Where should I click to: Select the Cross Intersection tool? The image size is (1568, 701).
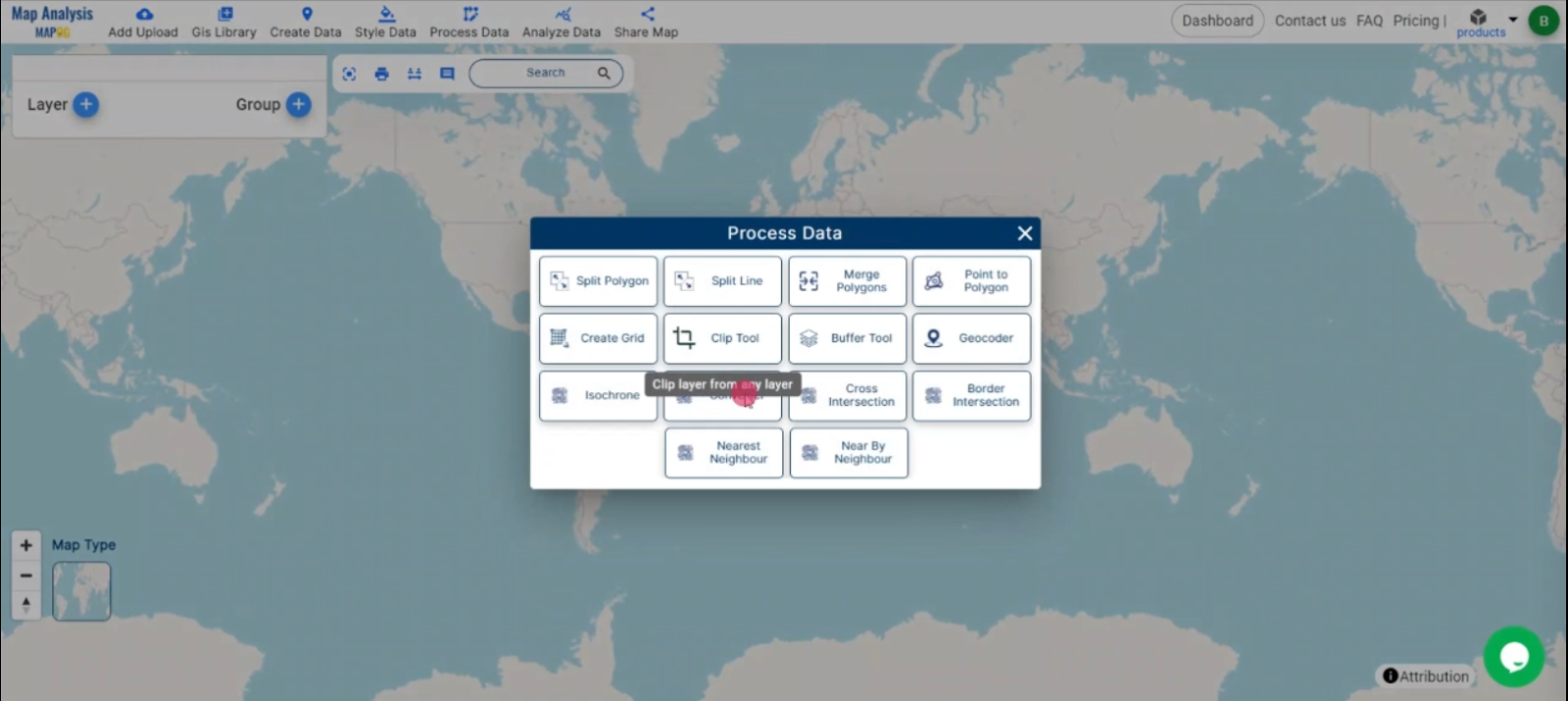pyautogui.click(x=848, y=396)
